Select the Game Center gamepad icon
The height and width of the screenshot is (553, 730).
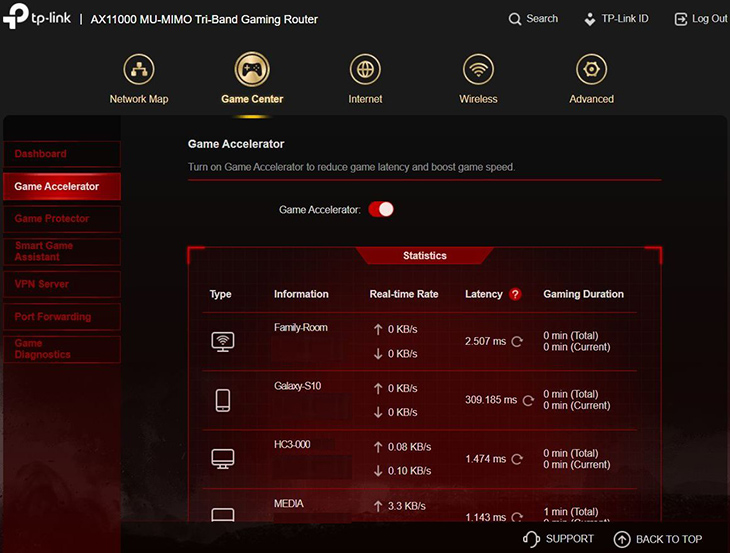[252, 69]
